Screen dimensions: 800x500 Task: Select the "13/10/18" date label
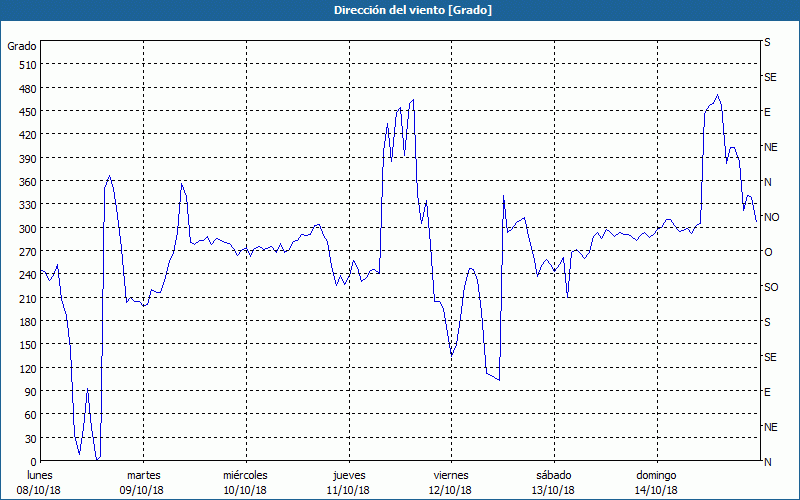[x=553, y=490]
